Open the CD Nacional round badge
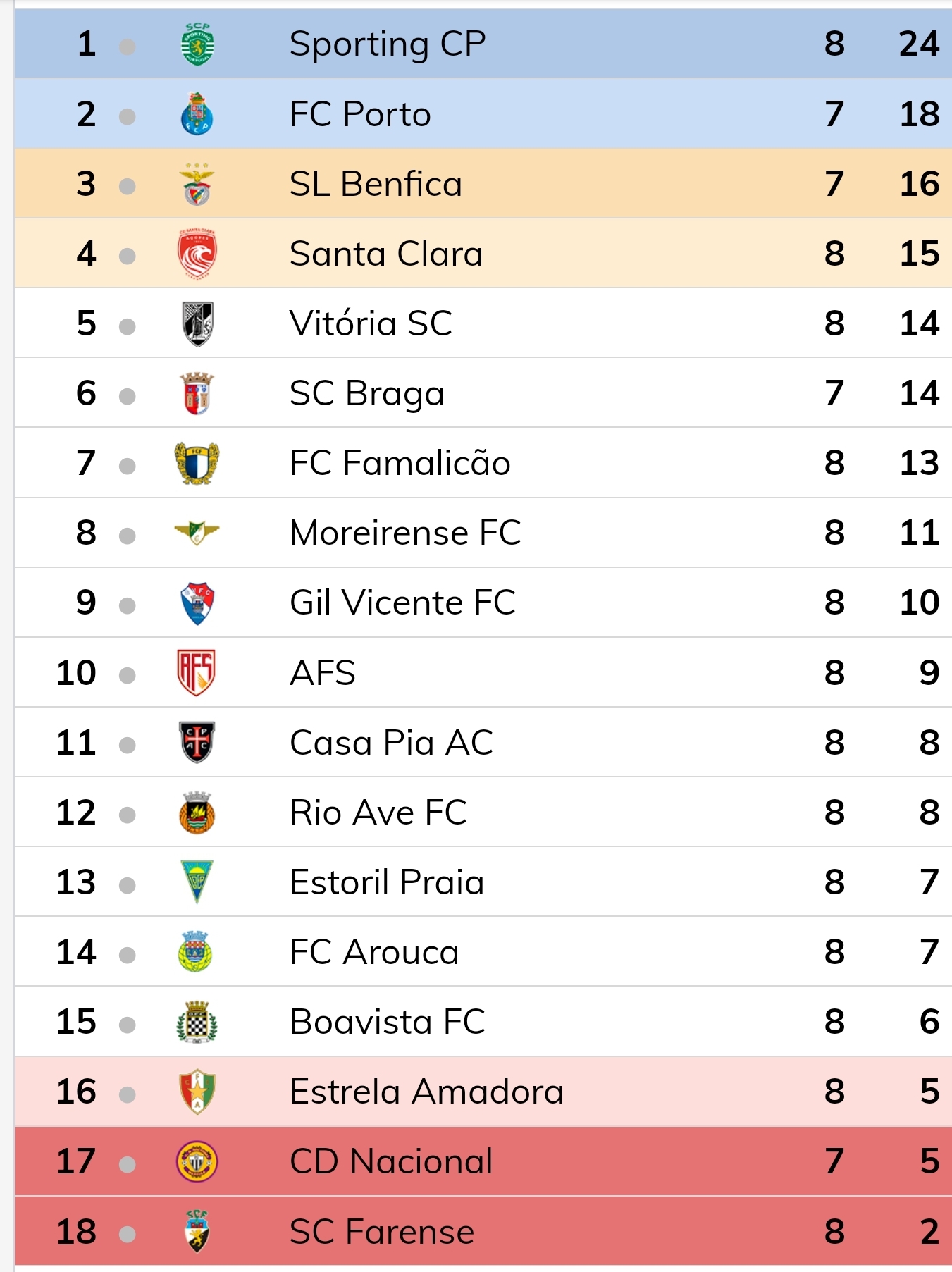The height and width of the screenshot is (1272, 952). point(197,1161)
